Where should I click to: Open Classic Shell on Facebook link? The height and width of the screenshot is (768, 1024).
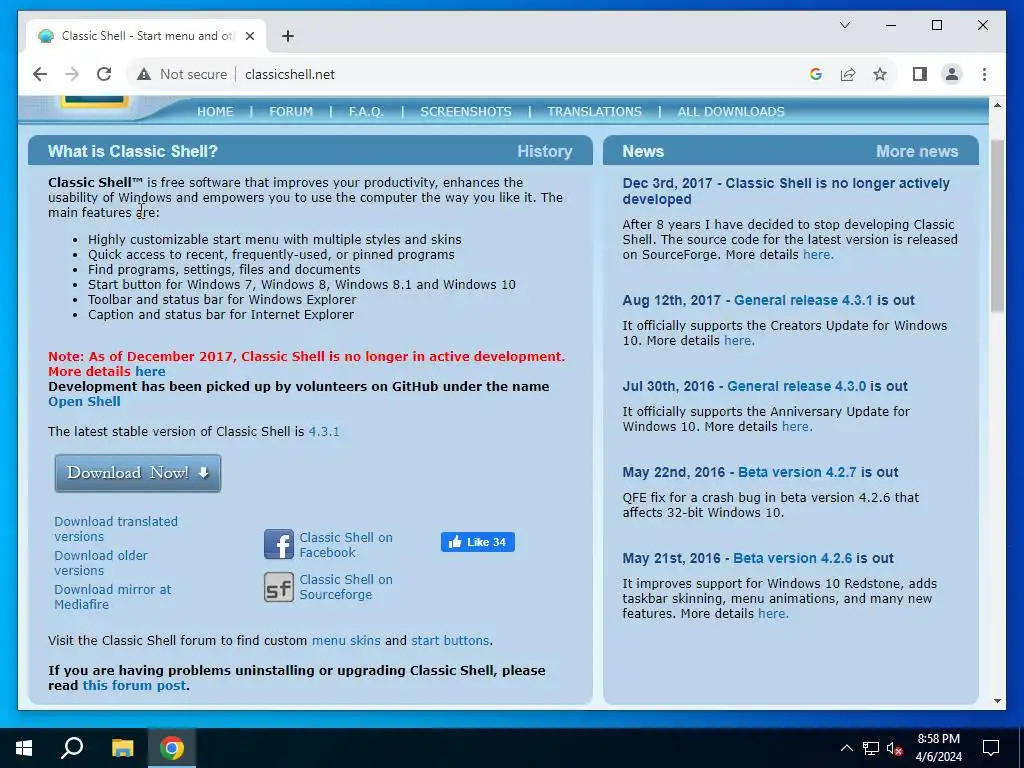click(346, 545)
